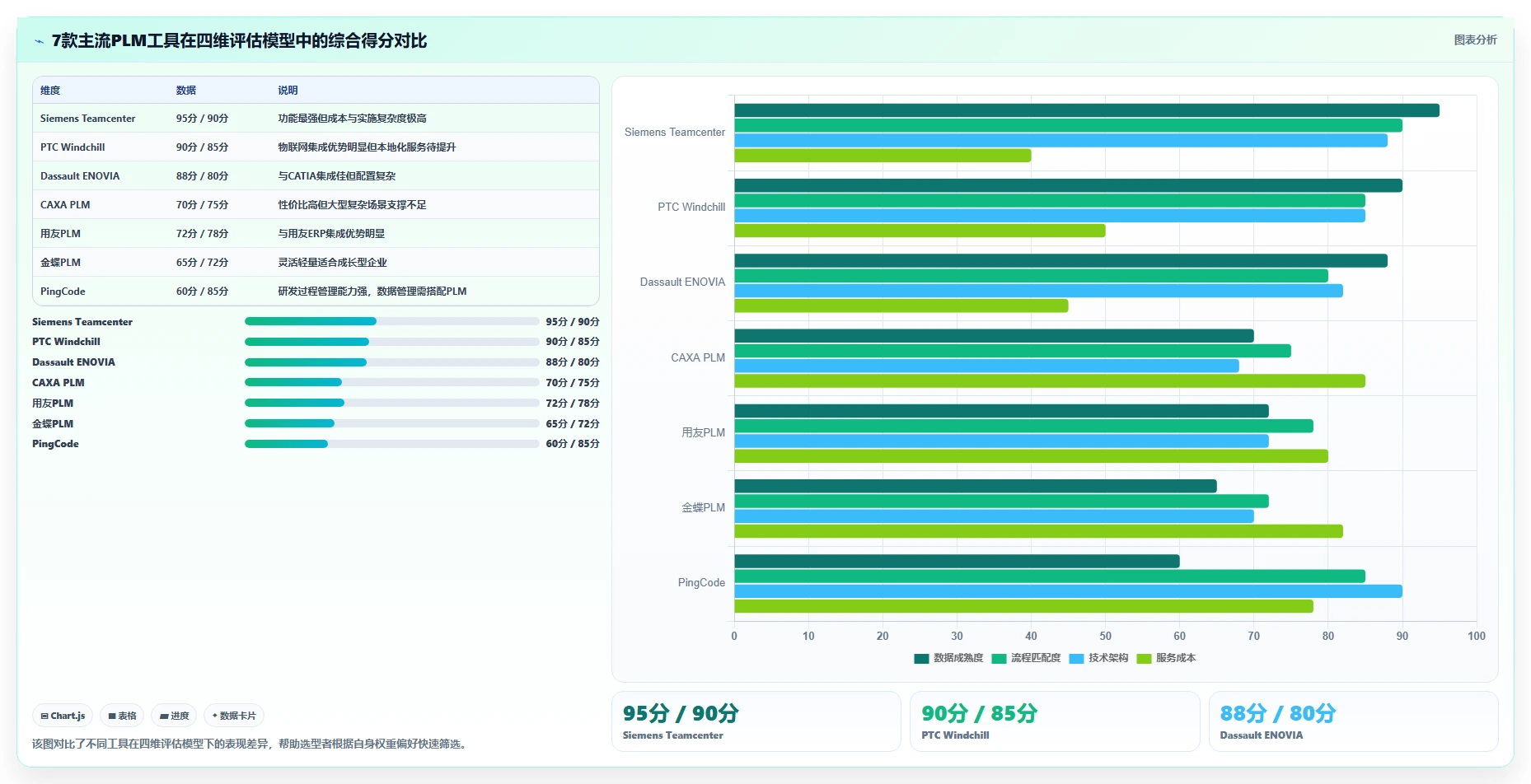Screen dimensions: 1531x784
Task: Select the 数据卡片 tag
Action: (x=234, y=716)
